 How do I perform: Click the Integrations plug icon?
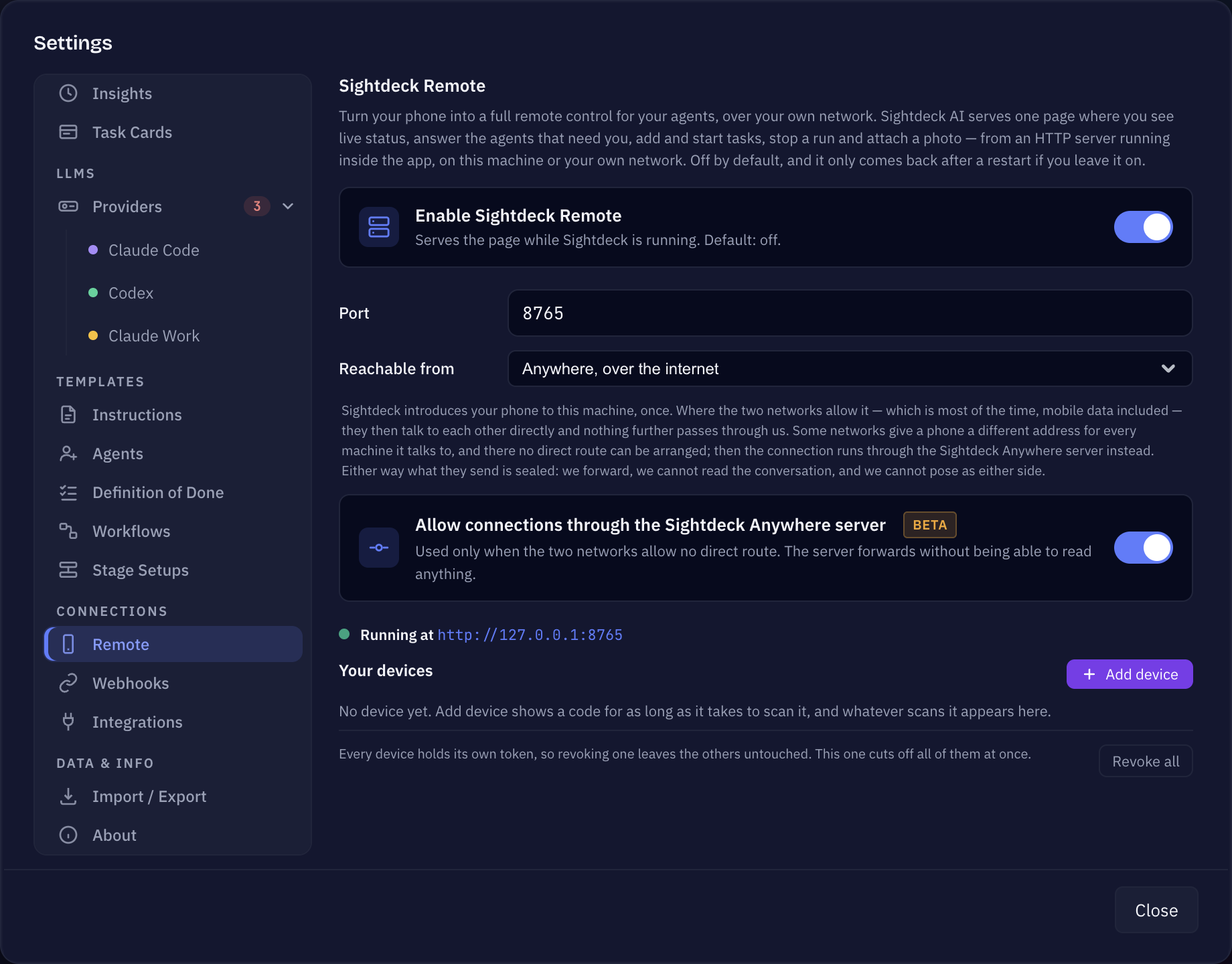(68, 722)
